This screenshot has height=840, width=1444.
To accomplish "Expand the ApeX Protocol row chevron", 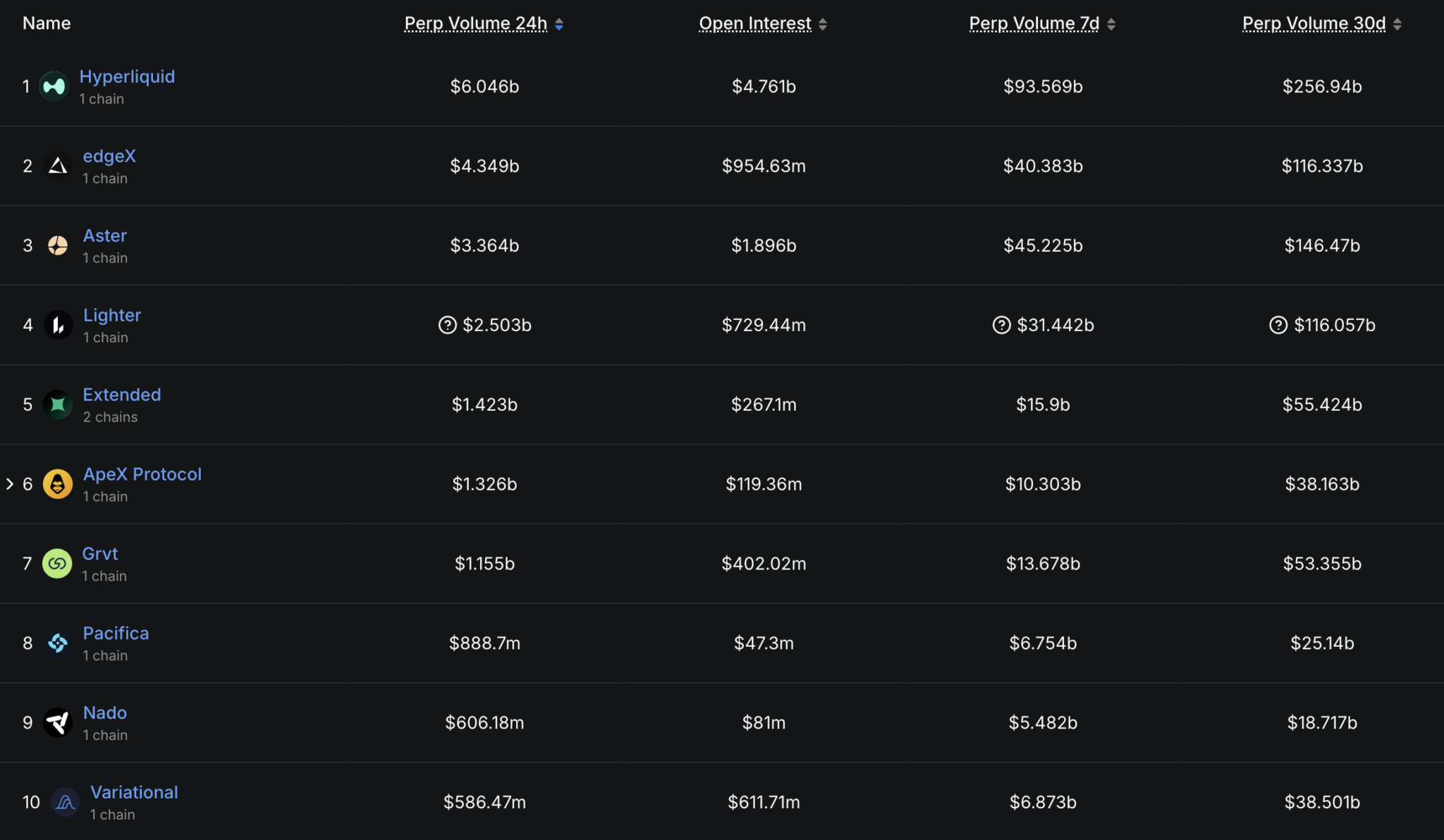I will click(10, 484).
